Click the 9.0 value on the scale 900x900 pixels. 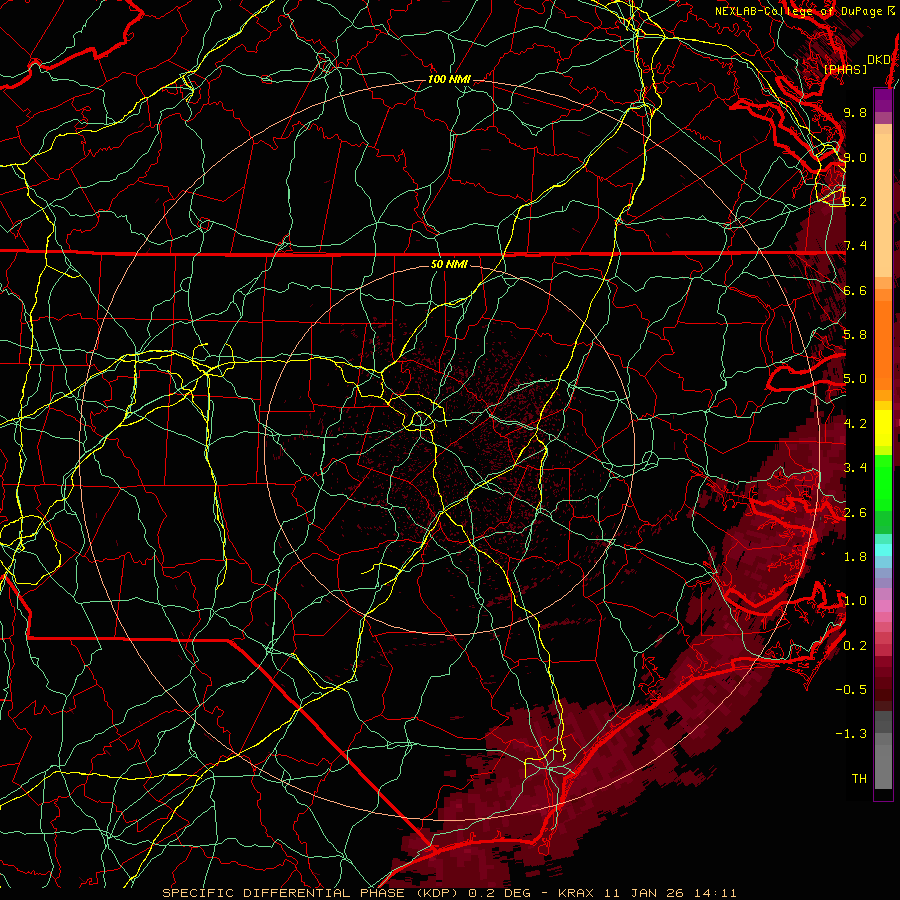click(855, 157)
